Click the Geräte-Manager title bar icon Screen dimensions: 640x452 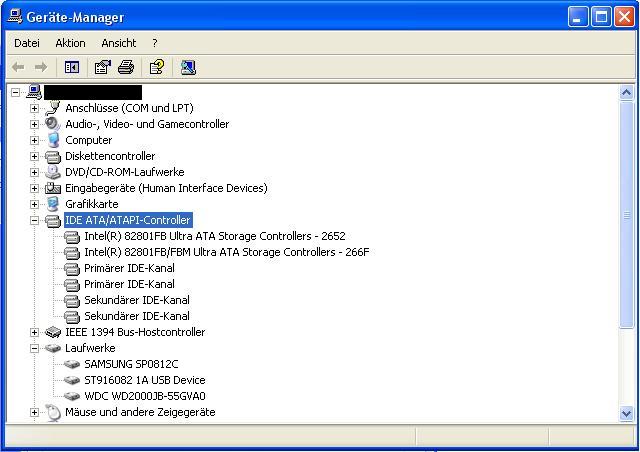click(x=15, y=16)
